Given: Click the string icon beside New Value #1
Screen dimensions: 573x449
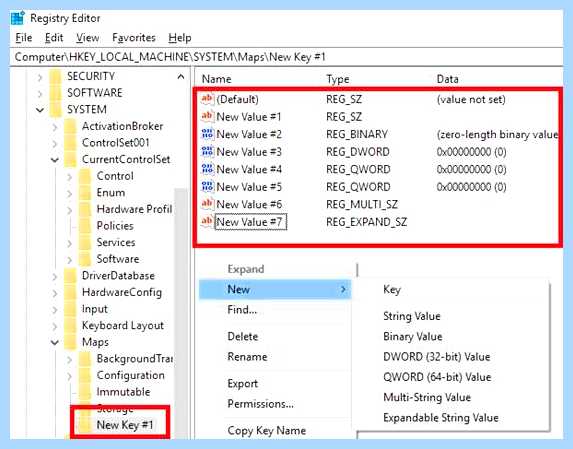Looking at the screenshot, I should pos(207,116).
